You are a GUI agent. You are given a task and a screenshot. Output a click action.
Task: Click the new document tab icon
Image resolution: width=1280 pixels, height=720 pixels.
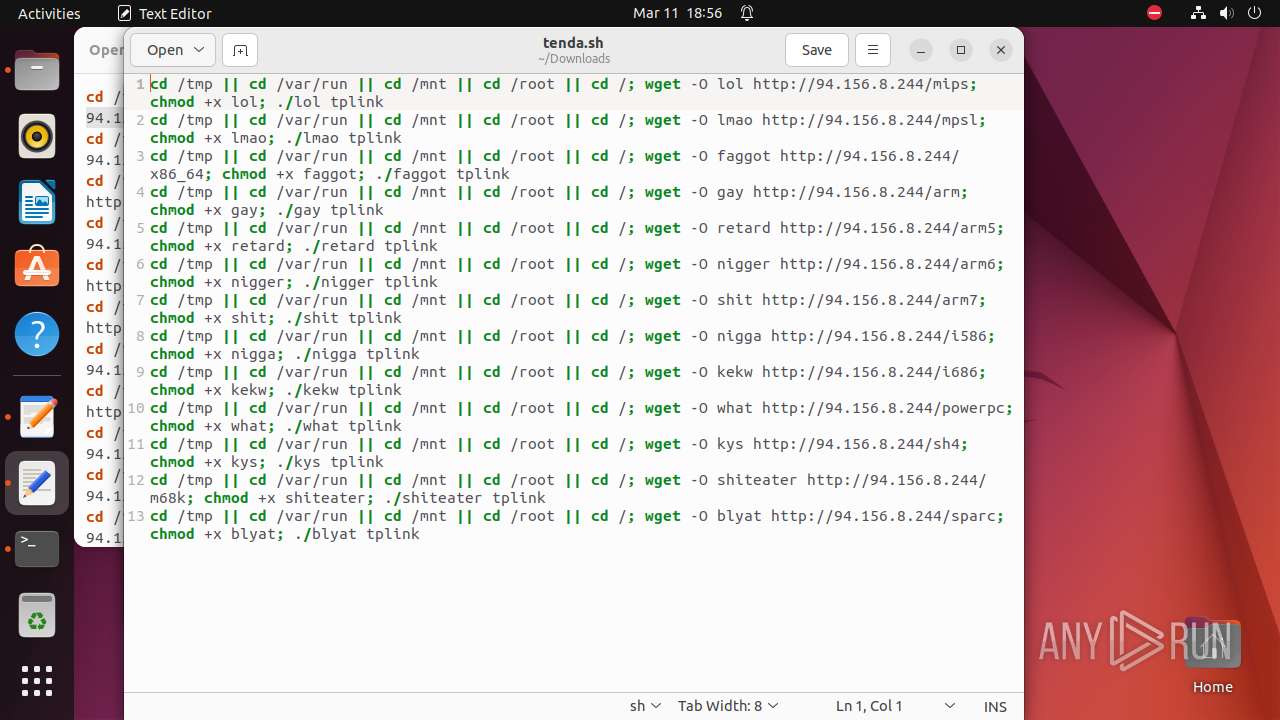click(x=240, y=50)
